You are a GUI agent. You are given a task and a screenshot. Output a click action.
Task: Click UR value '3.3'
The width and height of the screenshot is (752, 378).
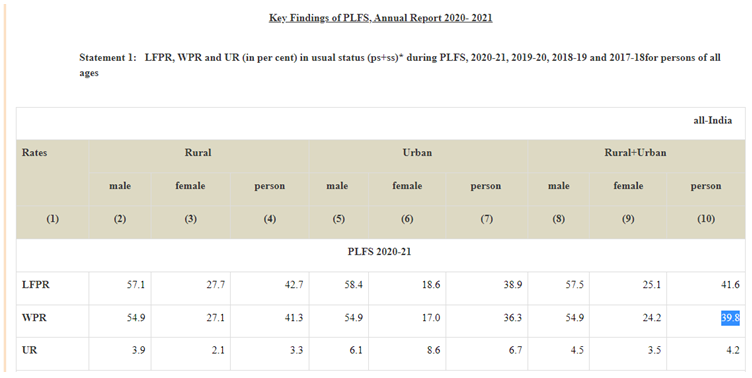[296, 350]
